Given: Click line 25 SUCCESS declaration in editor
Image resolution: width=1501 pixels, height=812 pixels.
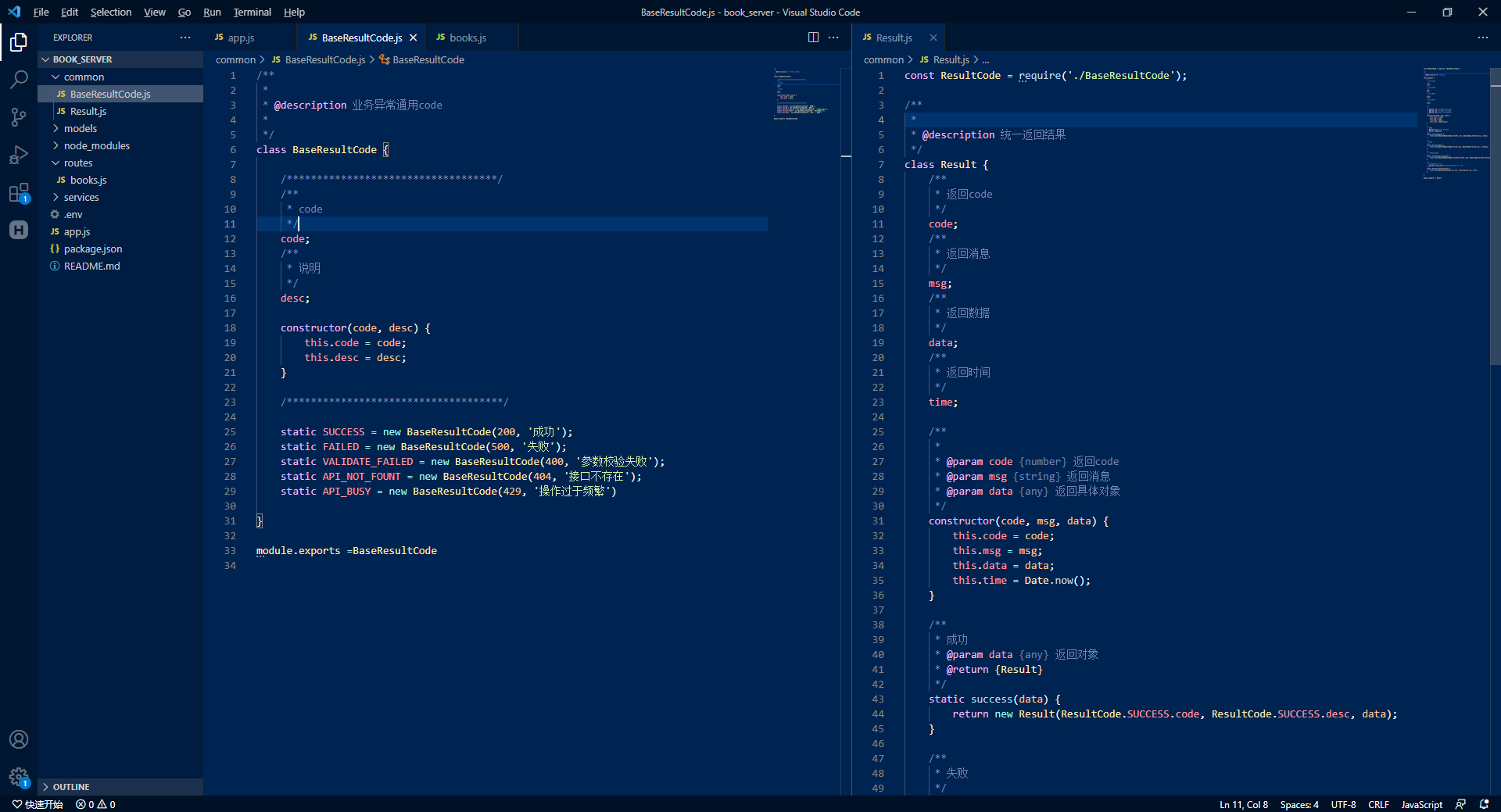Looking at the screenshot, I should [426, 431].
